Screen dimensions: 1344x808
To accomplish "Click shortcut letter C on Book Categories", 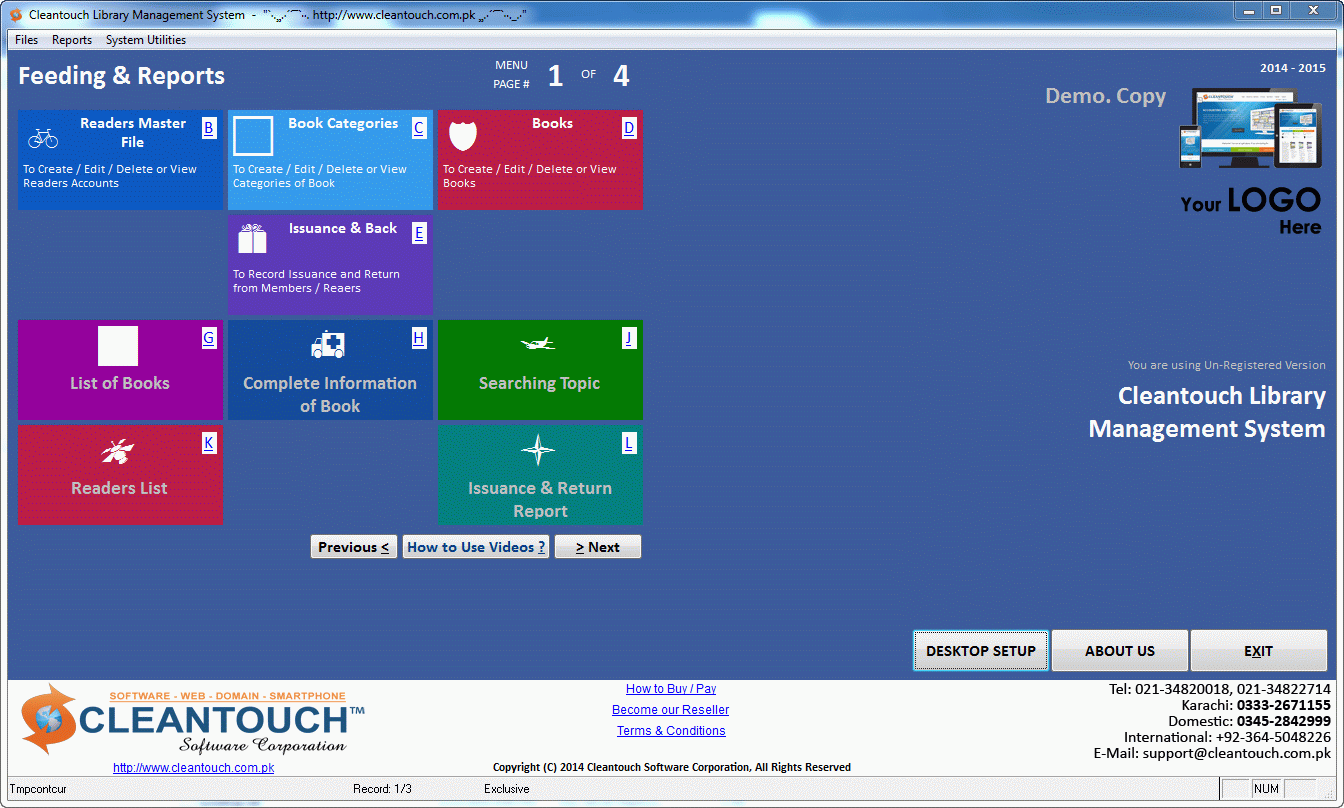I will coord(419,128).
